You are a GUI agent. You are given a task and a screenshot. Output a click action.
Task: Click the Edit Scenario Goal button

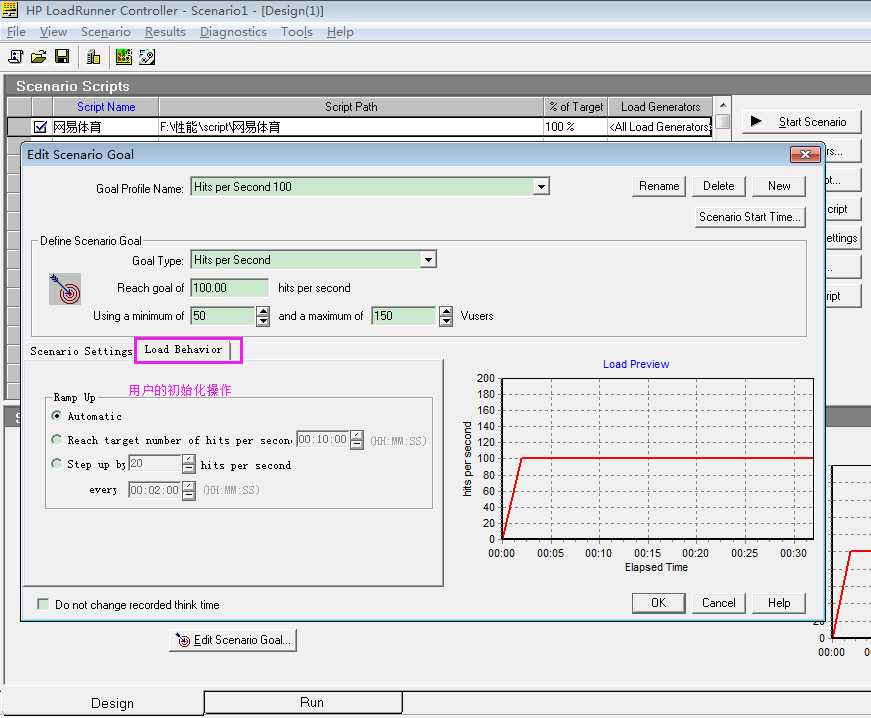click(233, 640)
